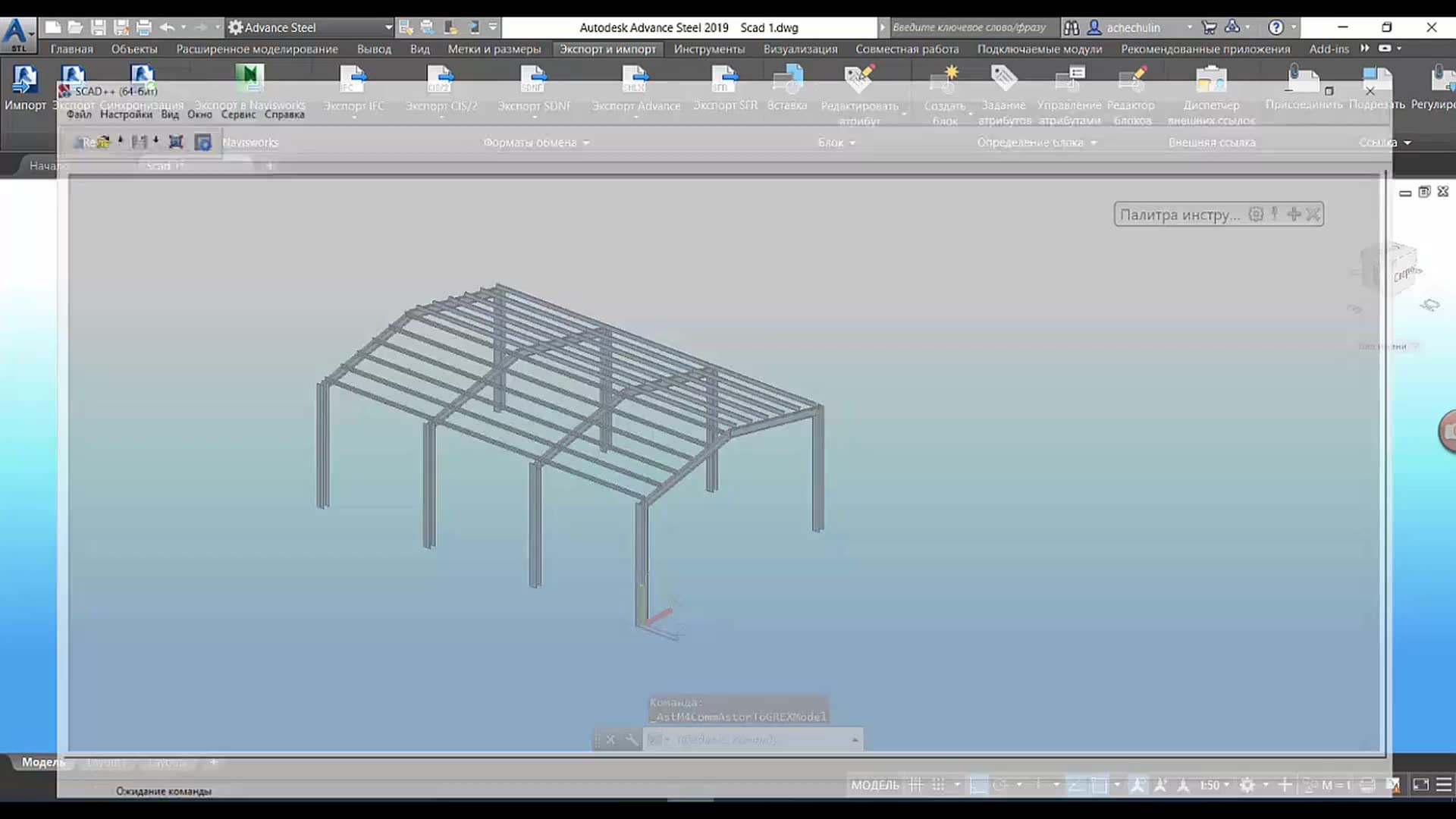Viewport: 1456px width, 819px height.
Task: Click in the keyword search field
Action: tap(973, 27)
